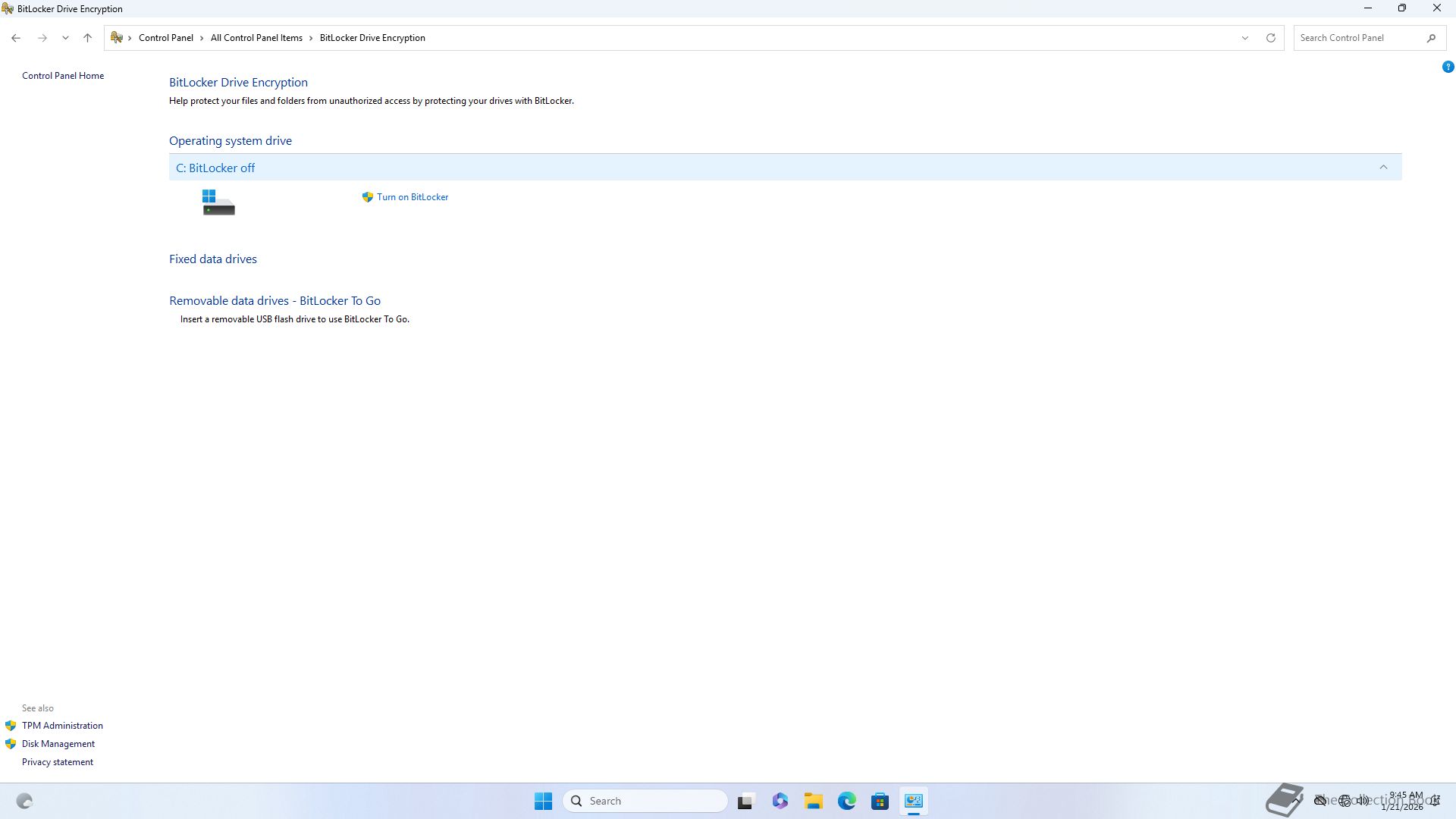Open Microsoft Edge from the taskbar
This screenshot has height=819, width=1456.
pos(847,801)
